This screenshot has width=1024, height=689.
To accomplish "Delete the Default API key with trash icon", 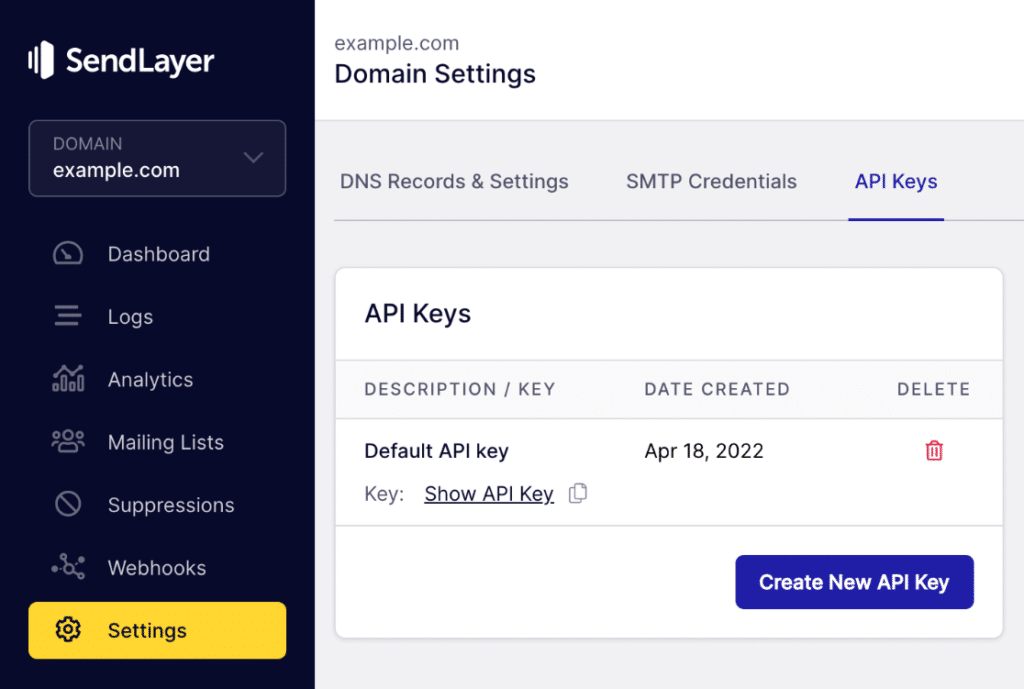I will pos(934,451).
